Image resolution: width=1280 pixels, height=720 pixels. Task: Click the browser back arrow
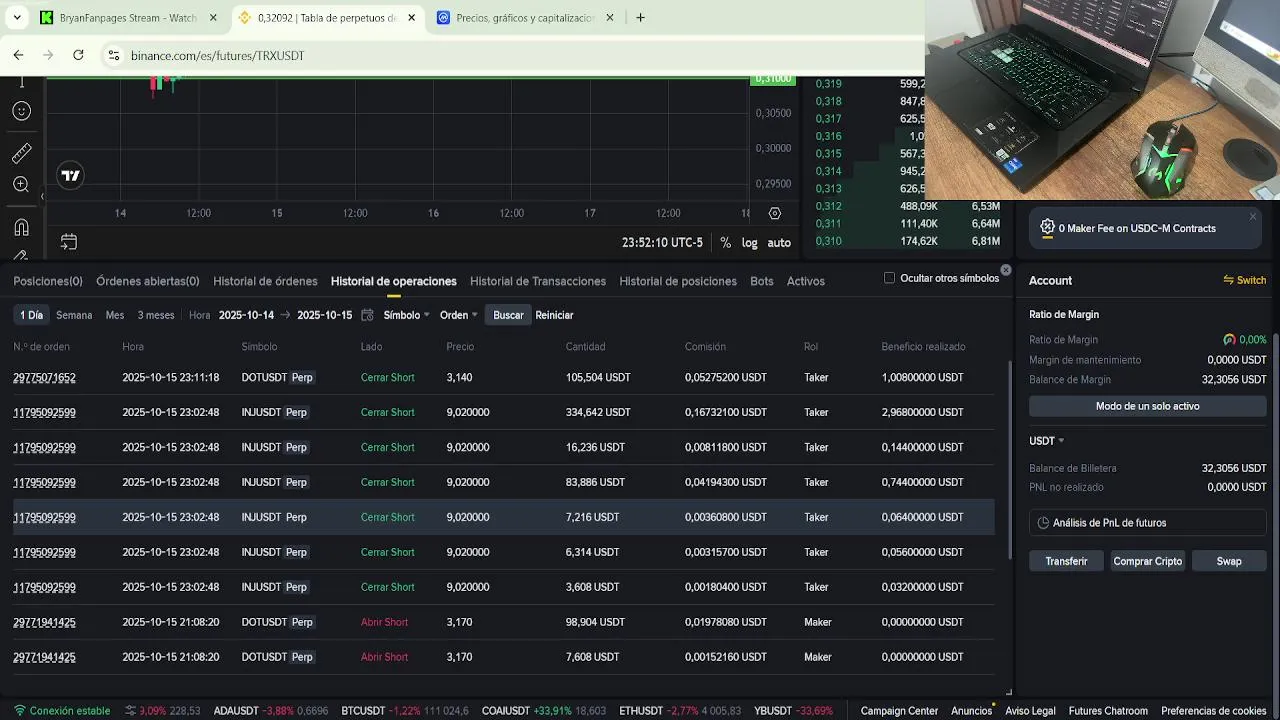tap(18, 55)
